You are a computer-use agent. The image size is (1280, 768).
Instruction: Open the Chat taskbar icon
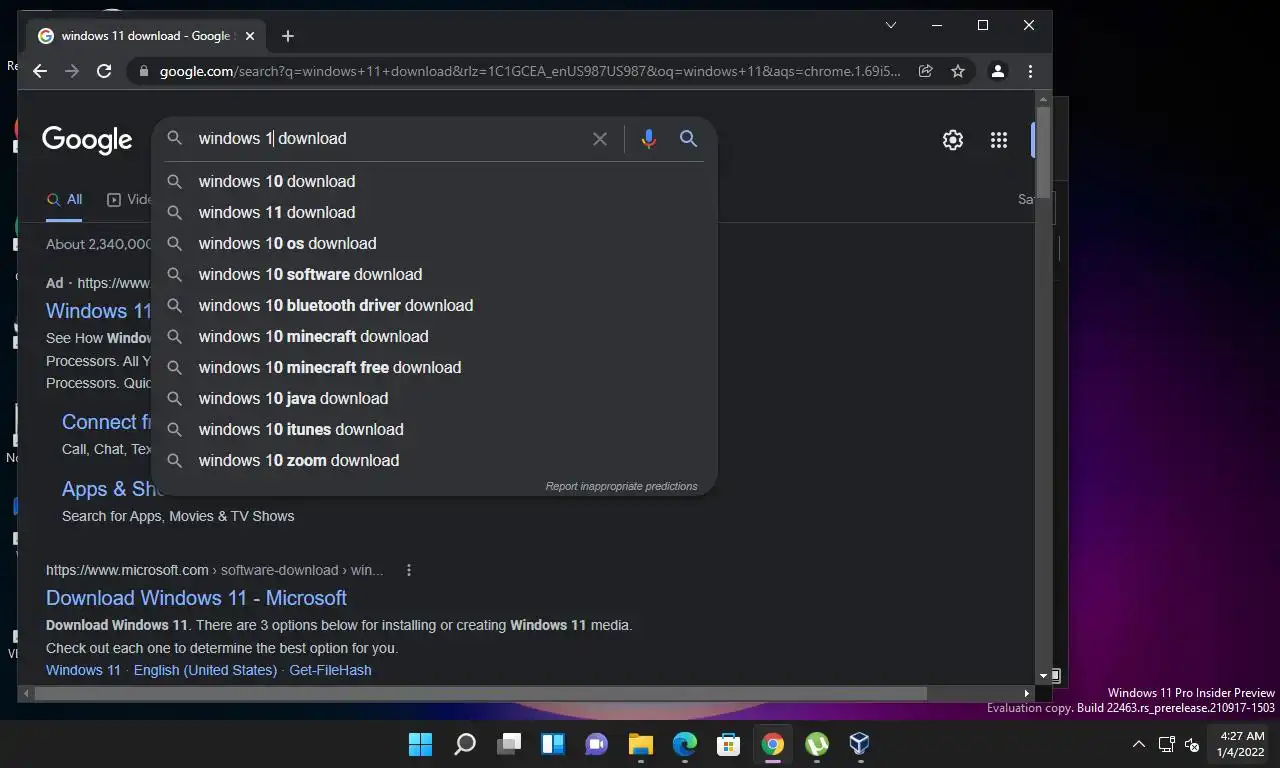pos(597,744)
